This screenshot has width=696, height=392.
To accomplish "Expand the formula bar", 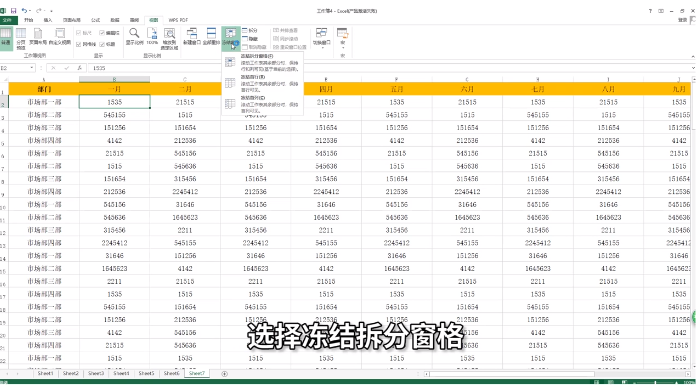I will click(x=693, y=68).
